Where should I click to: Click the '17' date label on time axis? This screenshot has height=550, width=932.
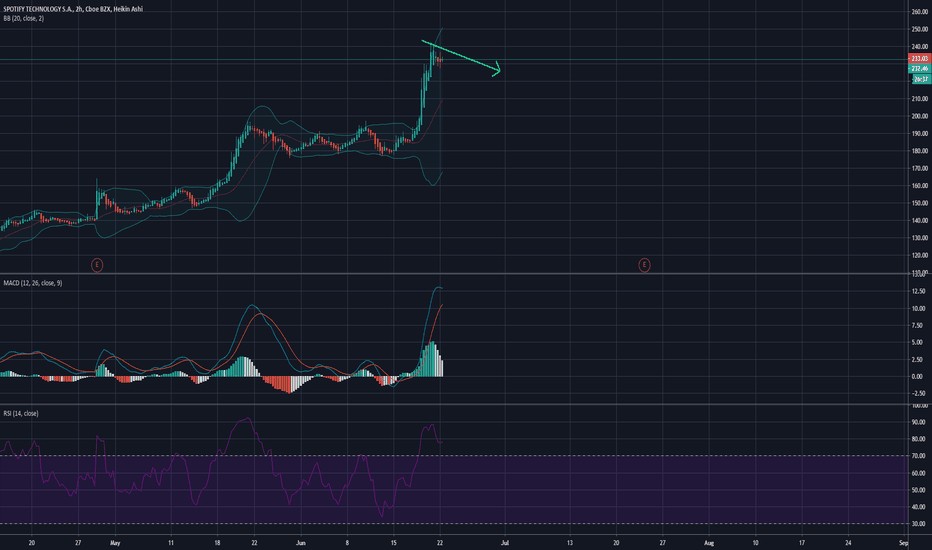802,543
